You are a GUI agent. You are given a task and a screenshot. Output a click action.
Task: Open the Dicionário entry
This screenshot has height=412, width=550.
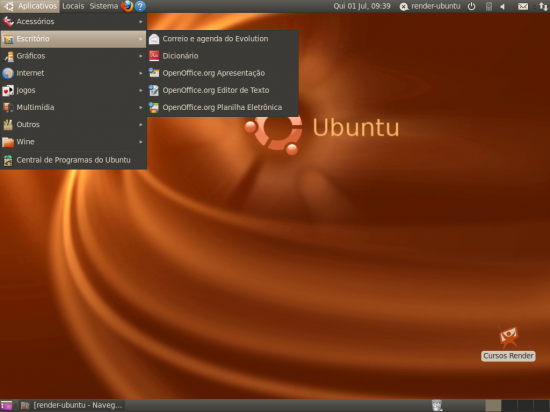point(223,56)
